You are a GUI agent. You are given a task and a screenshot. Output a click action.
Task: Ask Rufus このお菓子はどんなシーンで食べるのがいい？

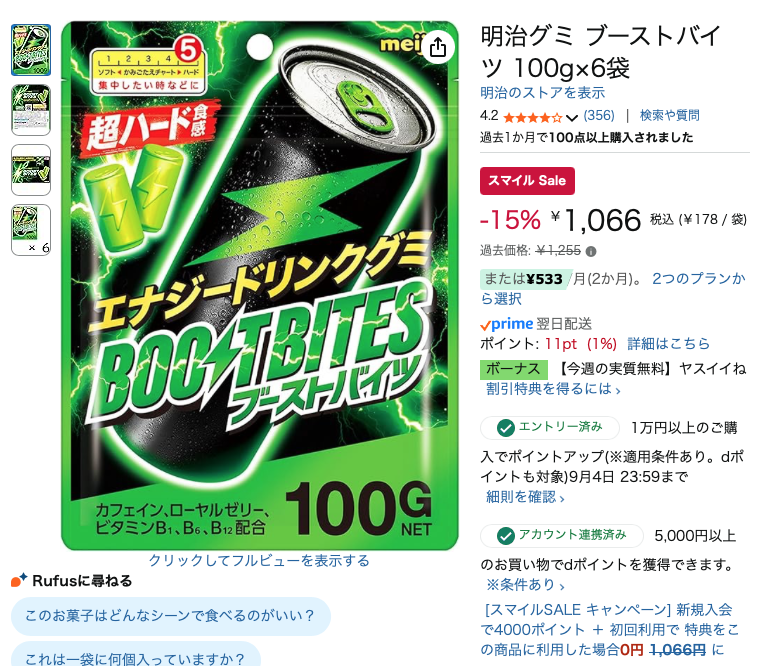pyautogui.click(x=171, y=616)
